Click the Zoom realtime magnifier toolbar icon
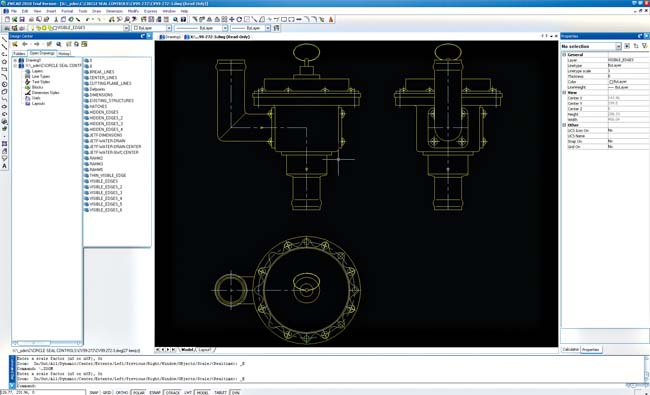This screenshot has height=395, width=650. click(x=175, y=19)
